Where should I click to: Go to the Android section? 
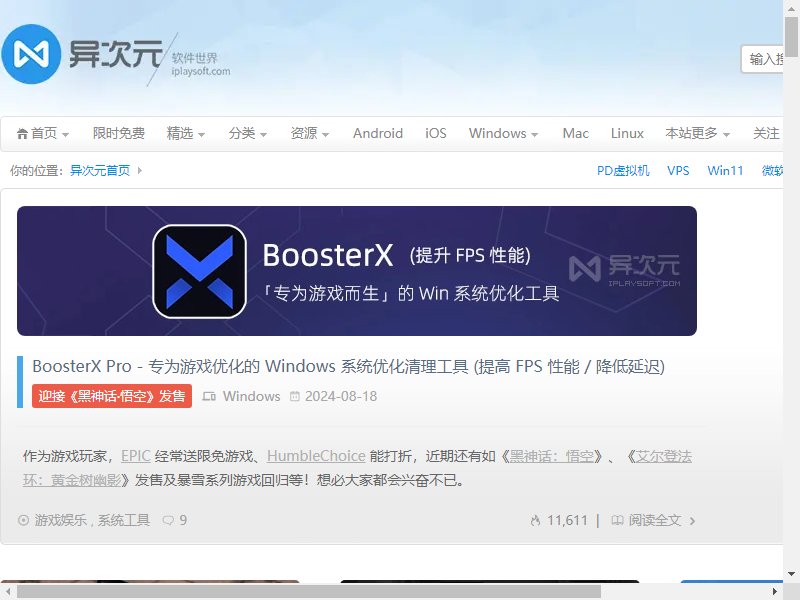[378, 133]
